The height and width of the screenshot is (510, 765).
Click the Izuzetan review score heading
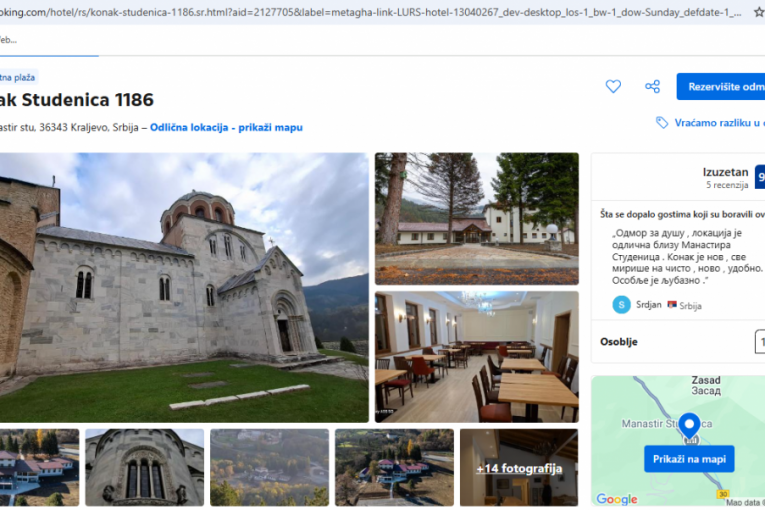tap(725, 172)
